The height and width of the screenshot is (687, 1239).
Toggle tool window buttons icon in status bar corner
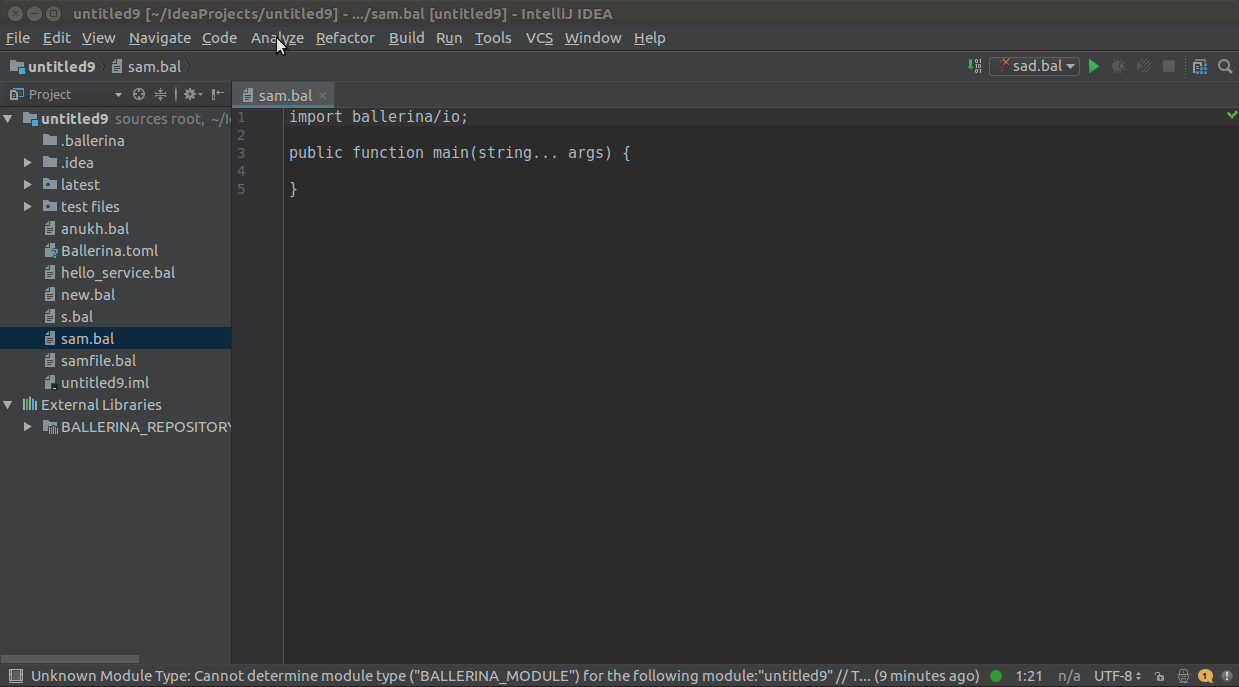[x=14, y=676]
